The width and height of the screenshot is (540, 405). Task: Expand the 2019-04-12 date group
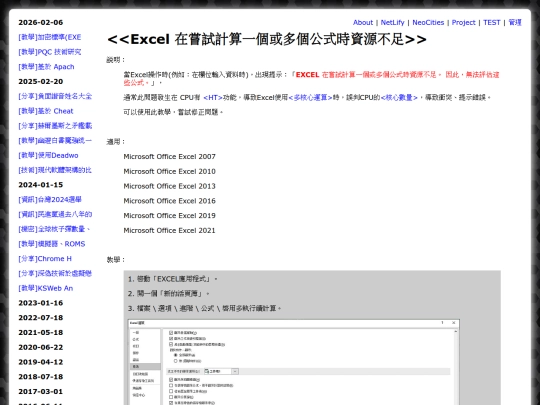pos(41,362)
